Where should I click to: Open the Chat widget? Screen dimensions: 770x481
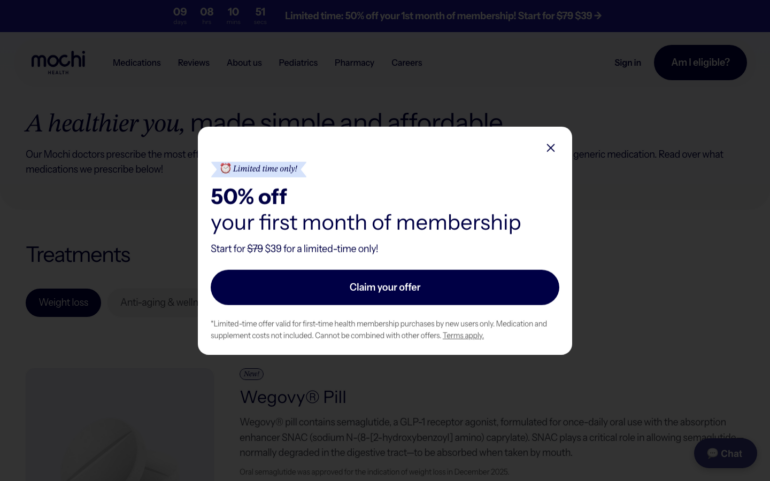[725, 453]
